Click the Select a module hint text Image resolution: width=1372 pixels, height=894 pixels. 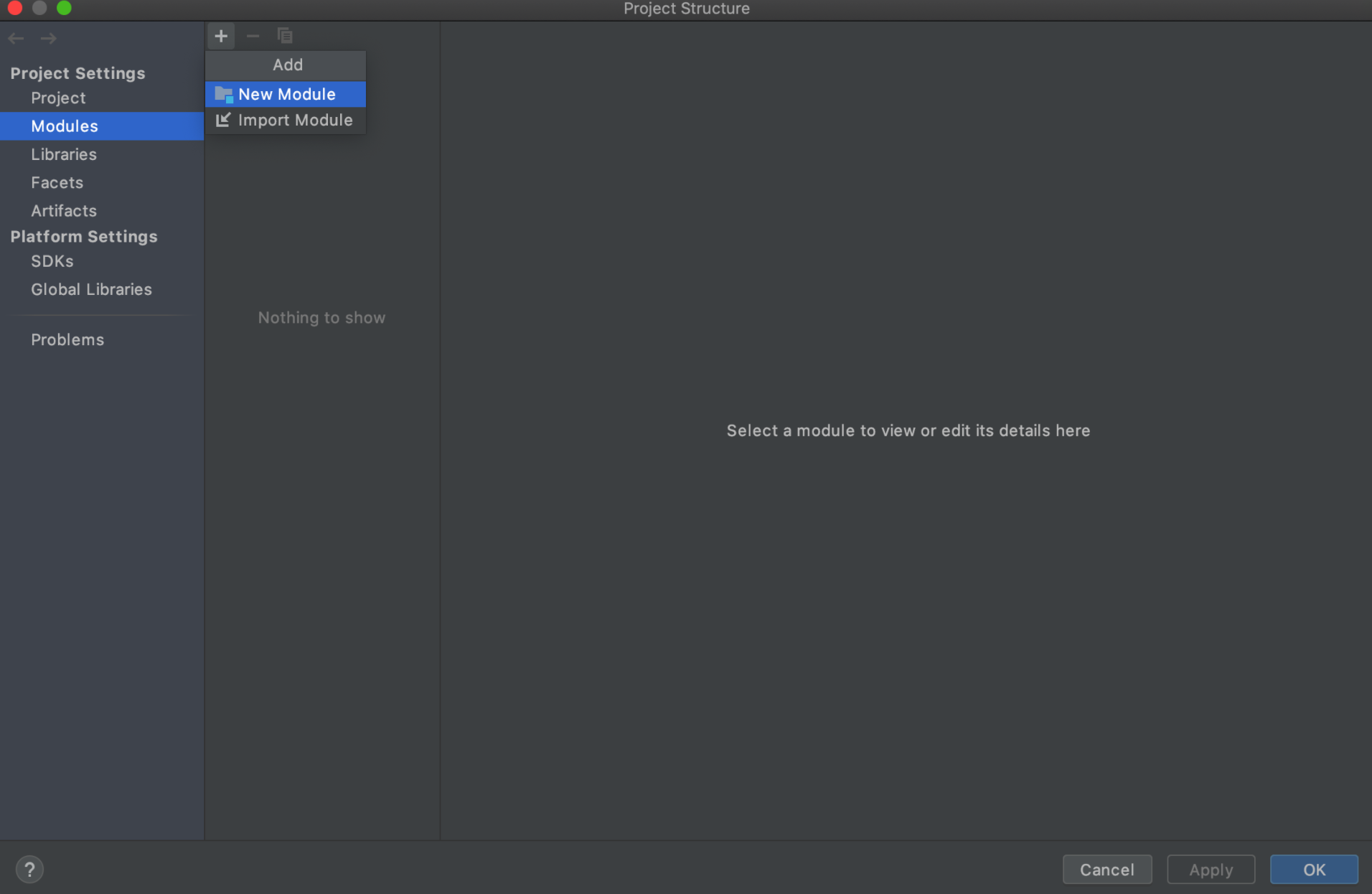(x=908, y=430)
